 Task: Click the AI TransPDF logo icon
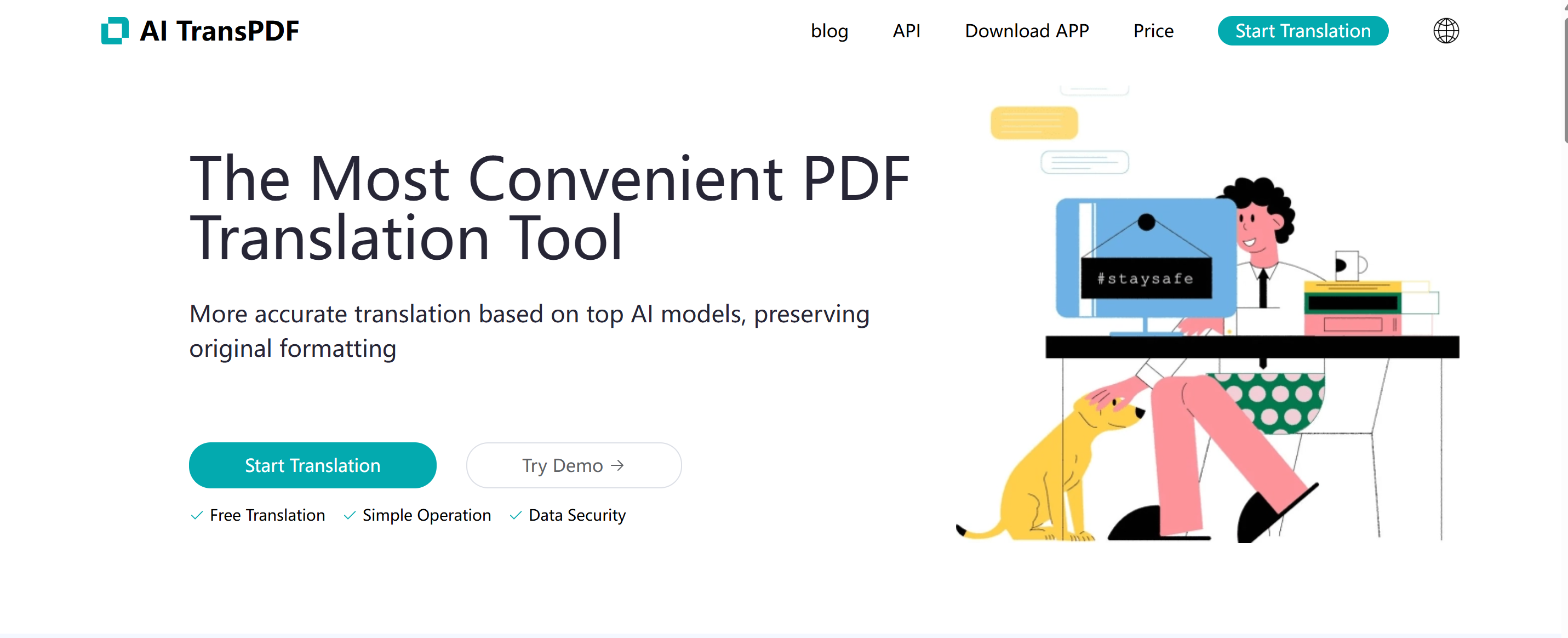[115, 31]
